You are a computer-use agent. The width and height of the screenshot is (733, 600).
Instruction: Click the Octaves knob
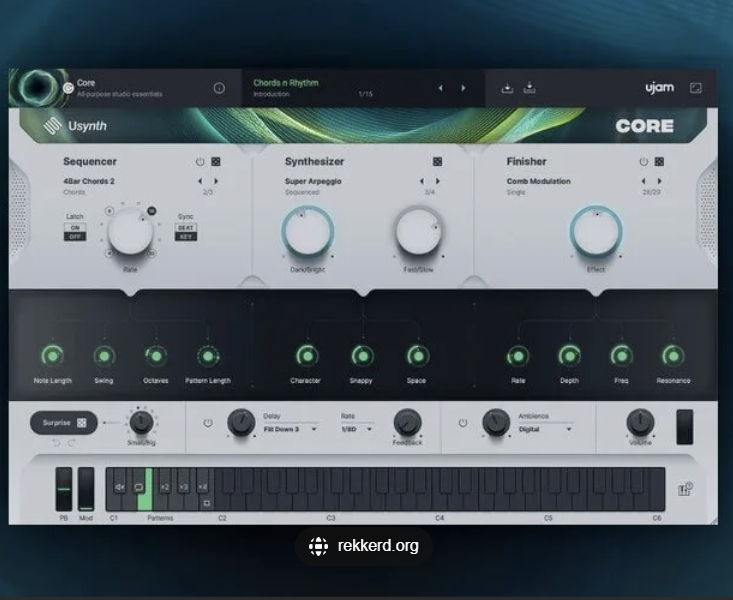[156, 356]
